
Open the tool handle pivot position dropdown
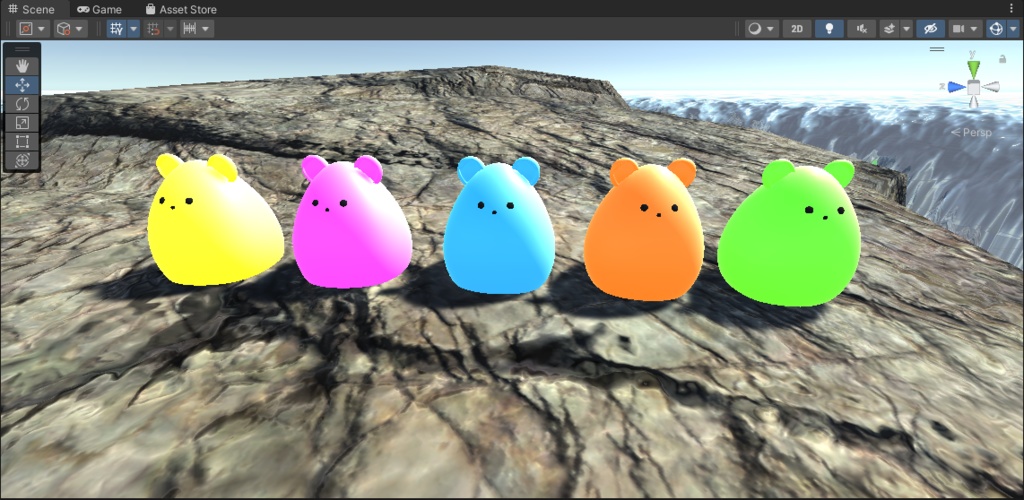coord(33,29)
